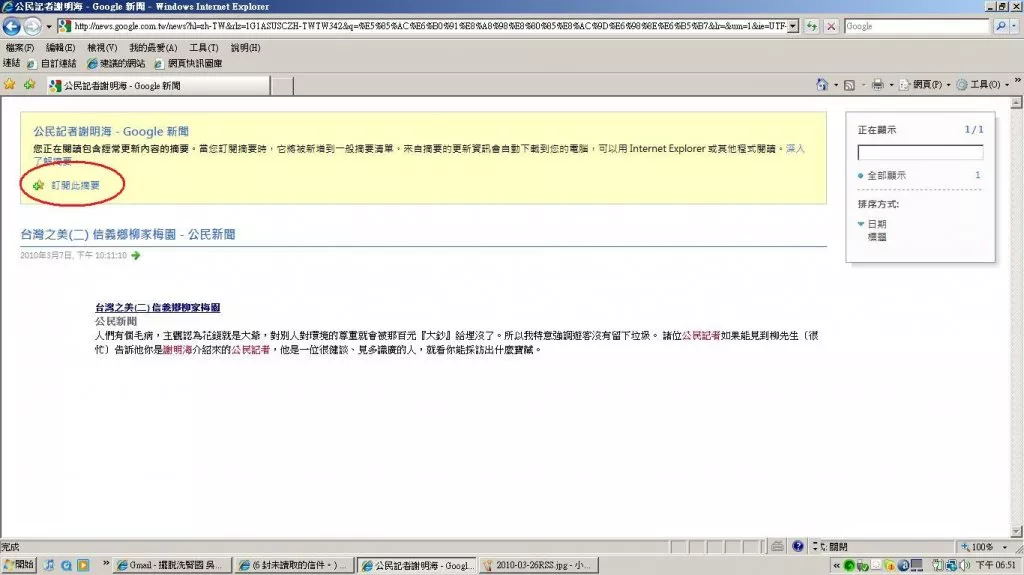Click the magnifier search icon
This screenshot has width=1024, height=575.
[x=1000, y=26]
